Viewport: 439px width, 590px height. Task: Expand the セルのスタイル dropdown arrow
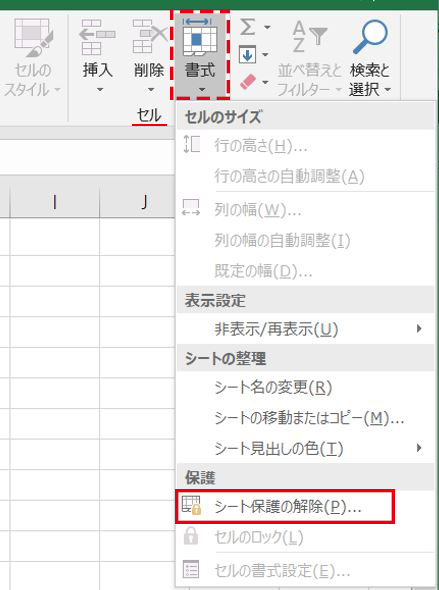[57, 90]
